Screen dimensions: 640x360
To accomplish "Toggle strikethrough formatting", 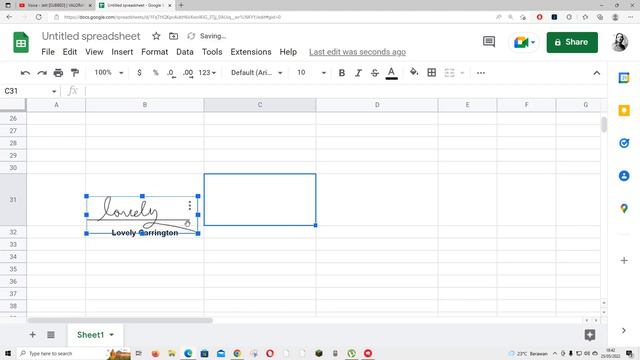I will (375, 73).
